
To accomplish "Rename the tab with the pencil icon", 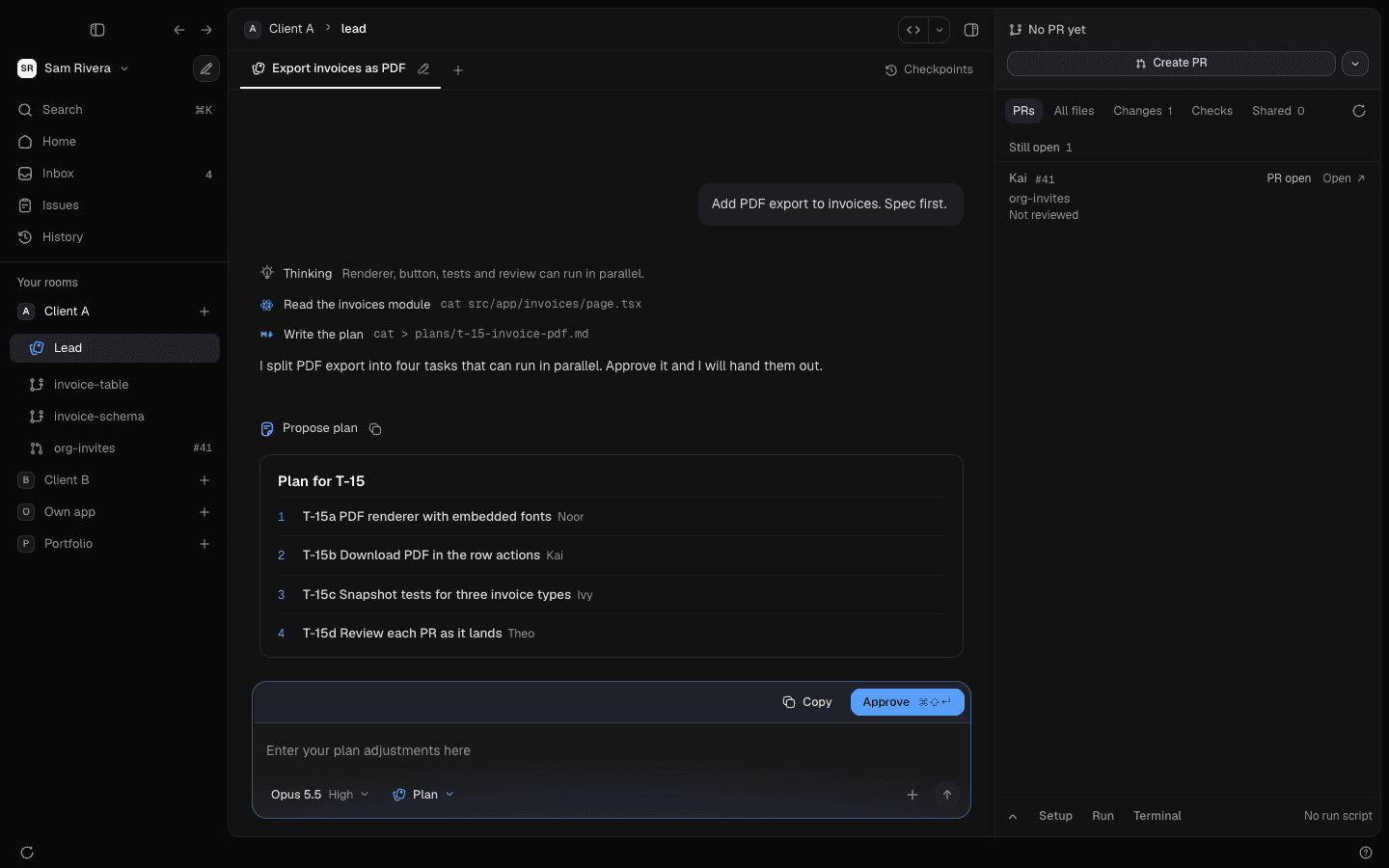I will (x=423, y=69).
